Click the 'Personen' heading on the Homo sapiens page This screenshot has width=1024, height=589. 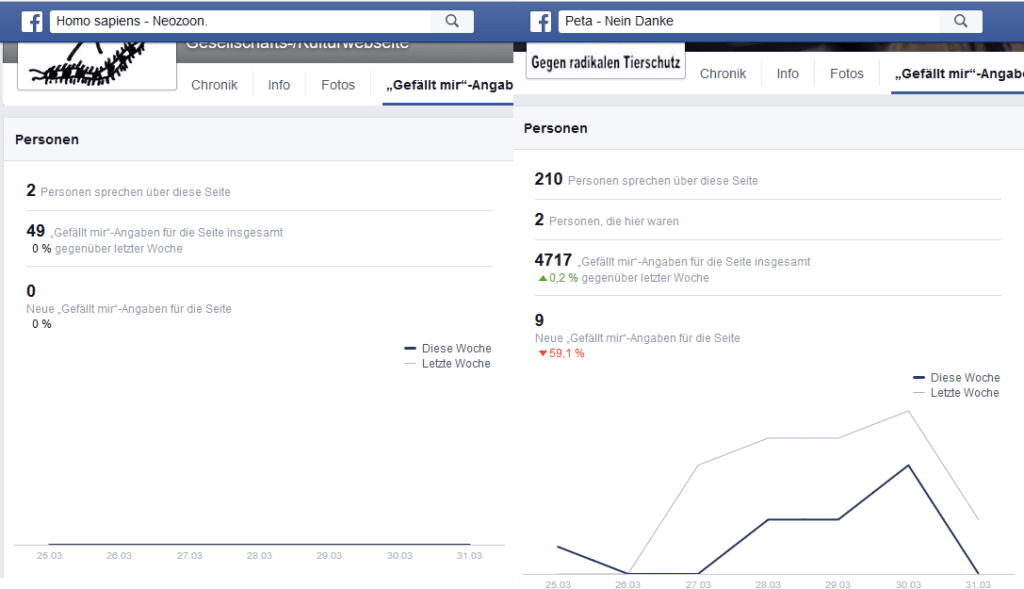point(47,140)
